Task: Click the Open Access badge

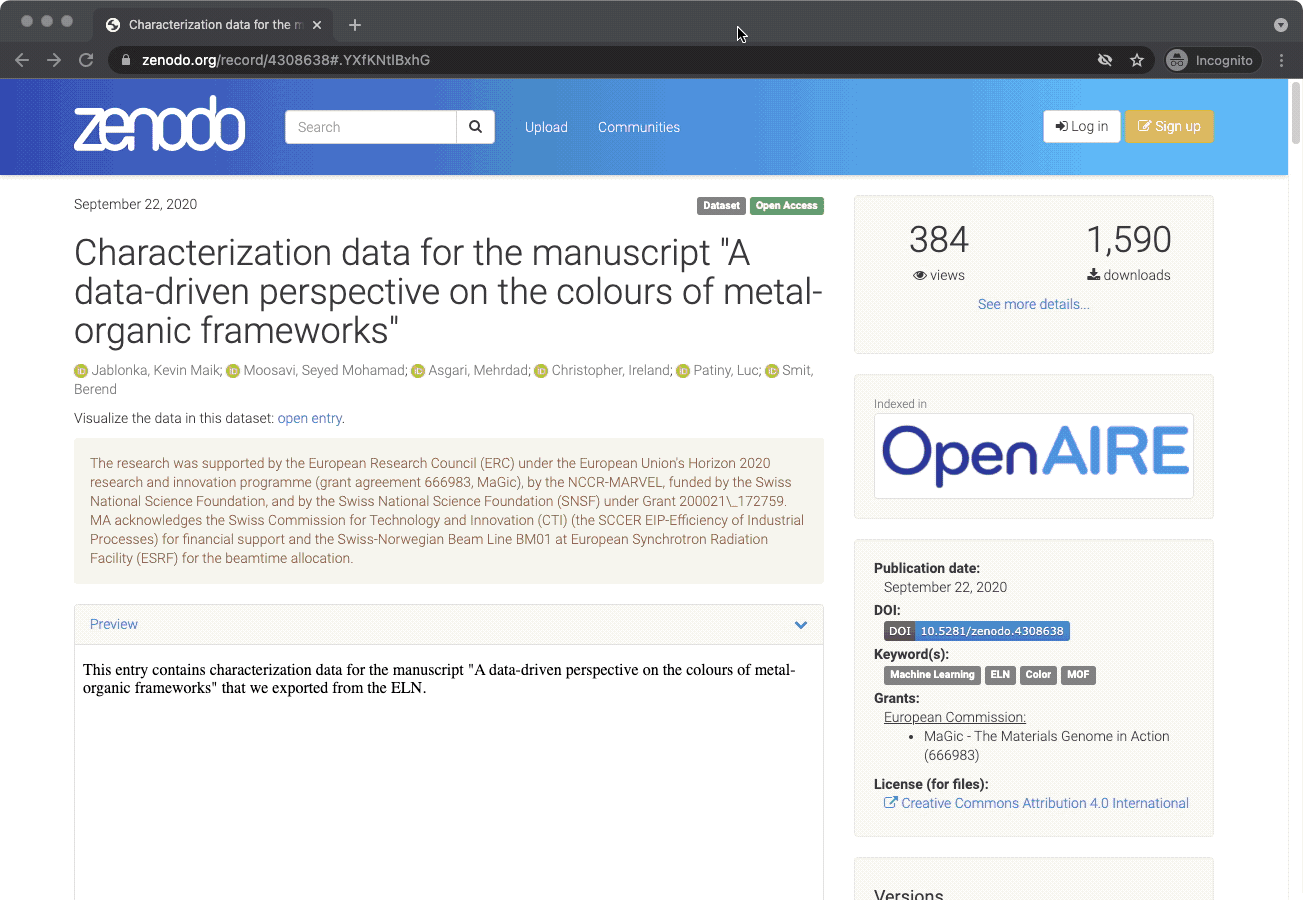Action: tap(787, 206)
